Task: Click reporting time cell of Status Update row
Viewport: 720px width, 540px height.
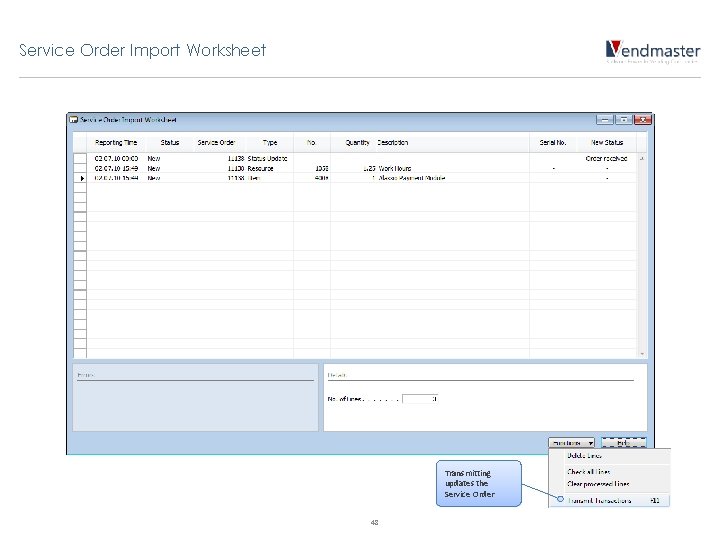Action: click(116, 158)
